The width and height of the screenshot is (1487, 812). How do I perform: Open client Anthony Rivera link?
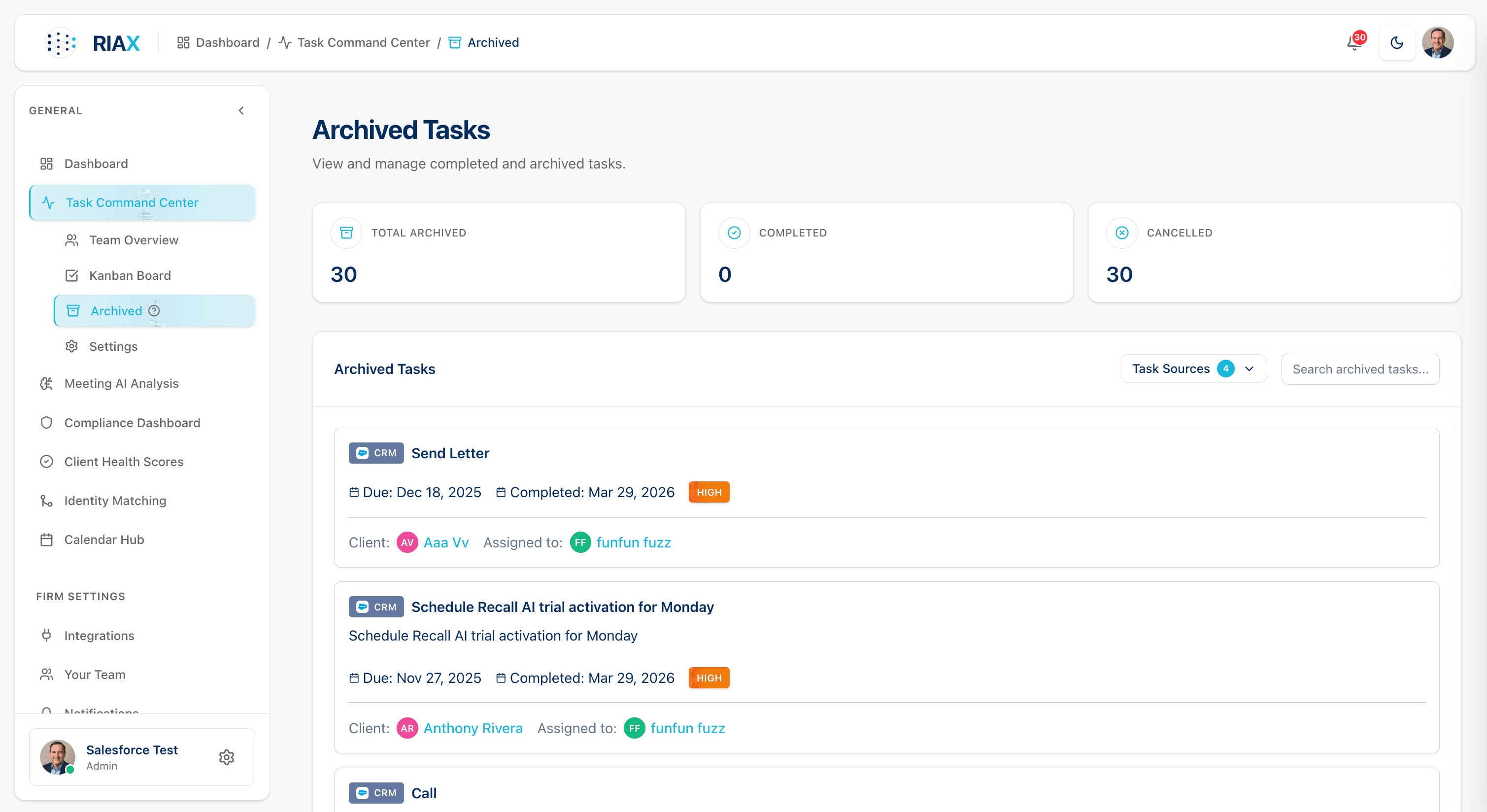tap(473, 729)
